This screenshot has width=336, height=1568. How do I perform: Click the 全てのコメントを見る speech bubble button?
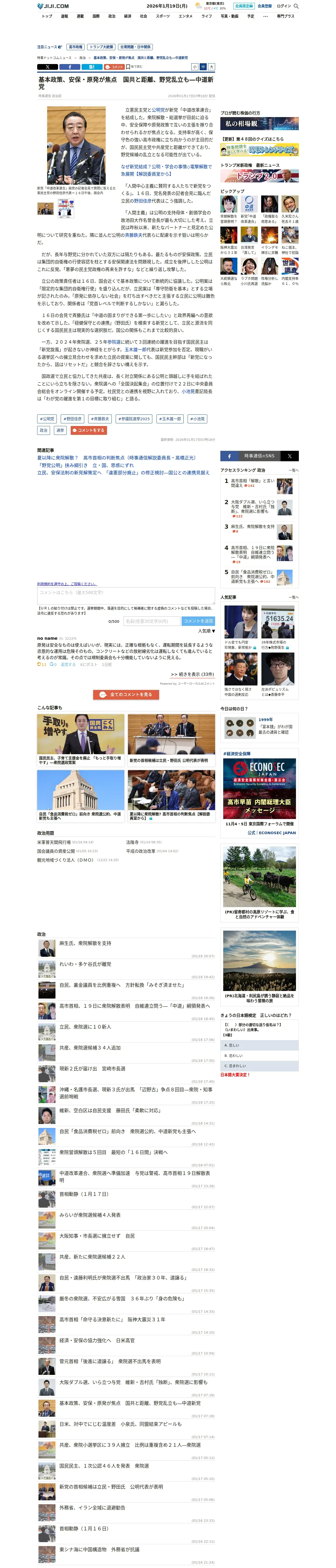click(126, 695)
